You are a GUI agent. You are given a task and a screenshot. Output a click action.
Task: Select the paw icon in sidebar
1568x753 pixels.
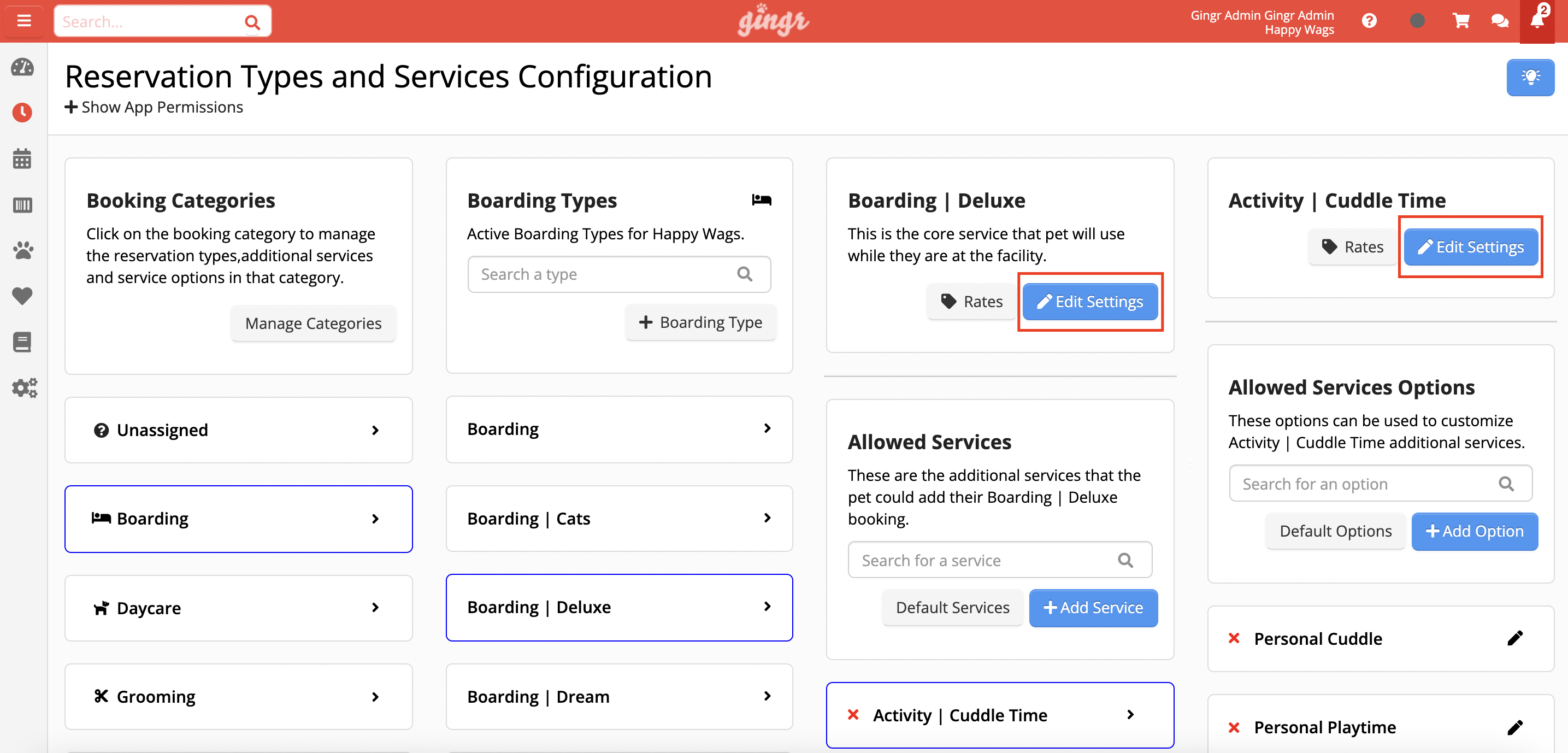22,250
